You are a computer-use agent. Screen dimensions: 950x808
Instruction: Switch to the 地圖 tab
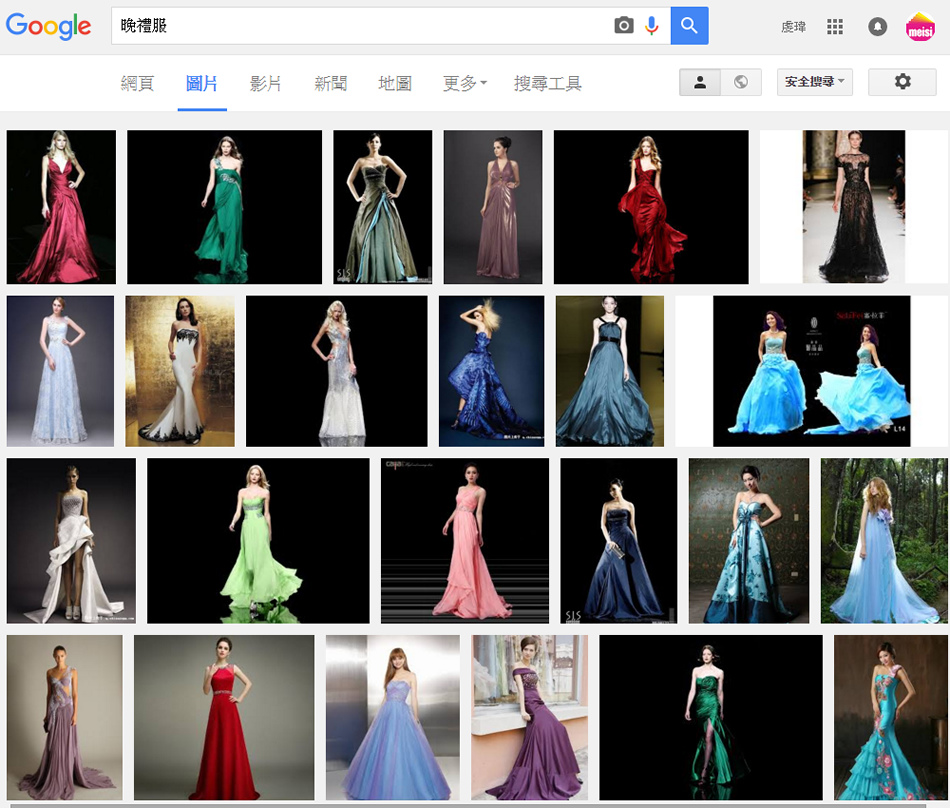coord(395,83)
